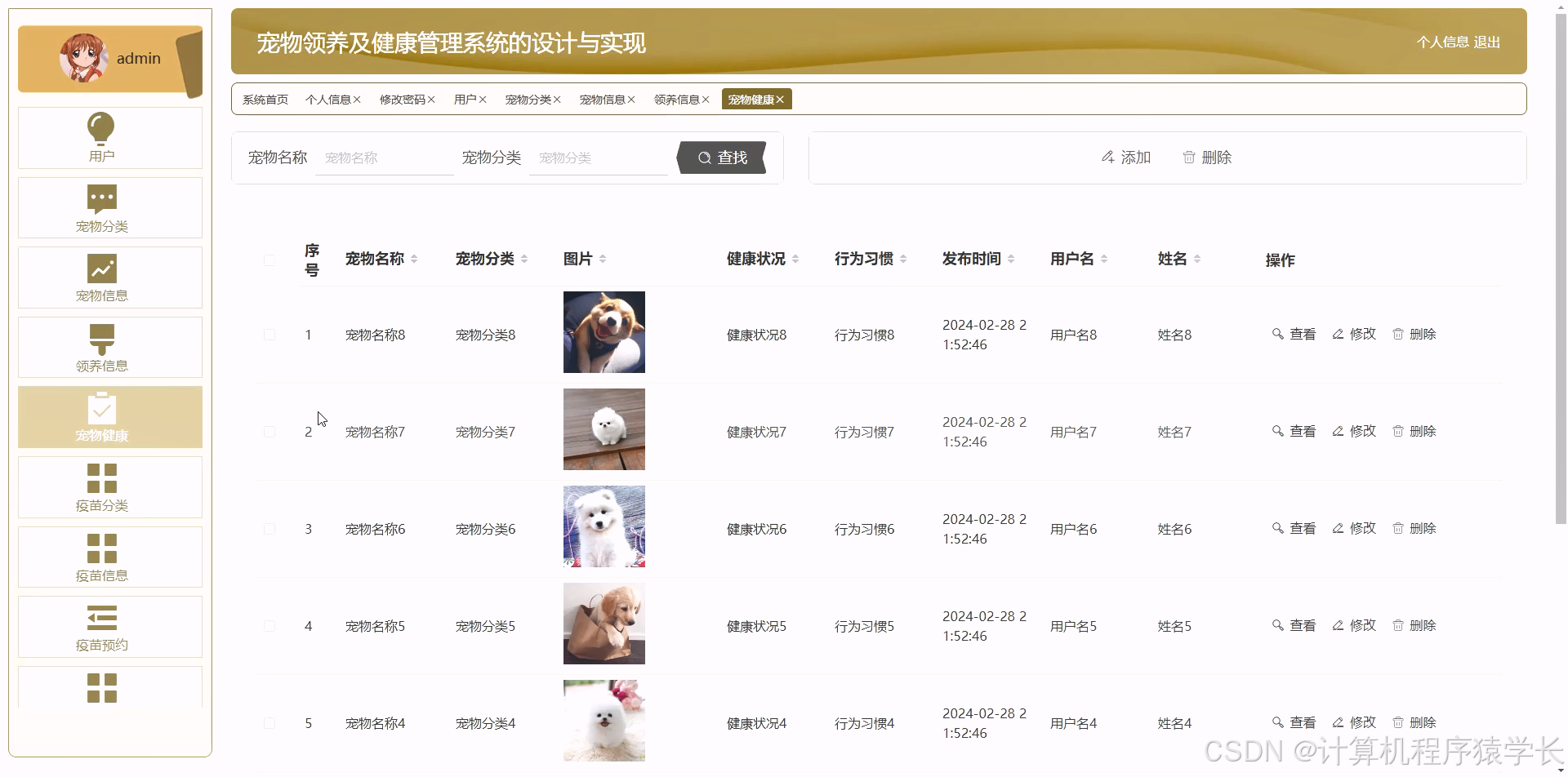Click the 退出 logout link

tap(1487, 42)
